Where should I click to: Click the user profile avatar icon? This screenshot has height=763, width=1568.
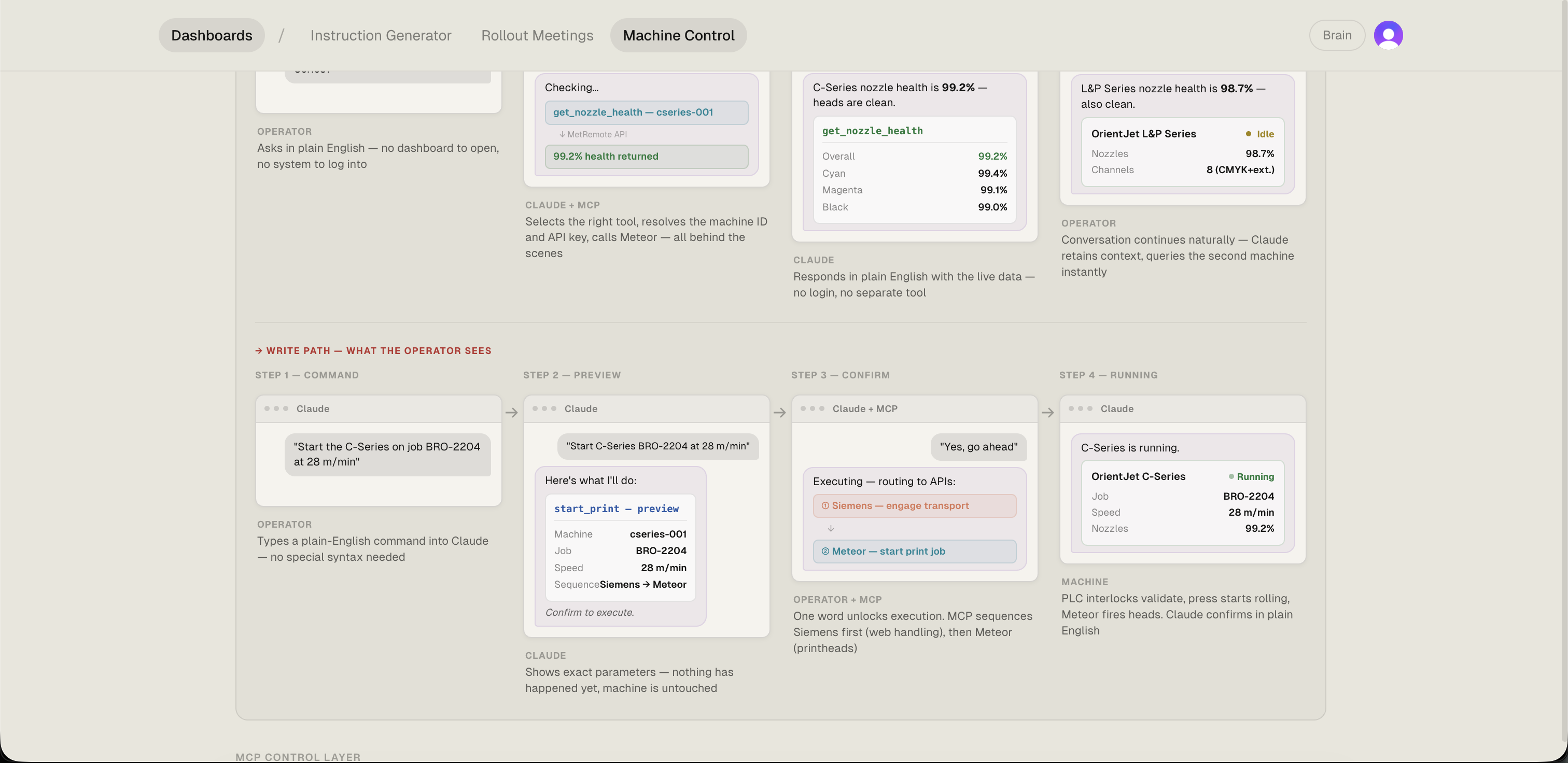coord(1389,35)
